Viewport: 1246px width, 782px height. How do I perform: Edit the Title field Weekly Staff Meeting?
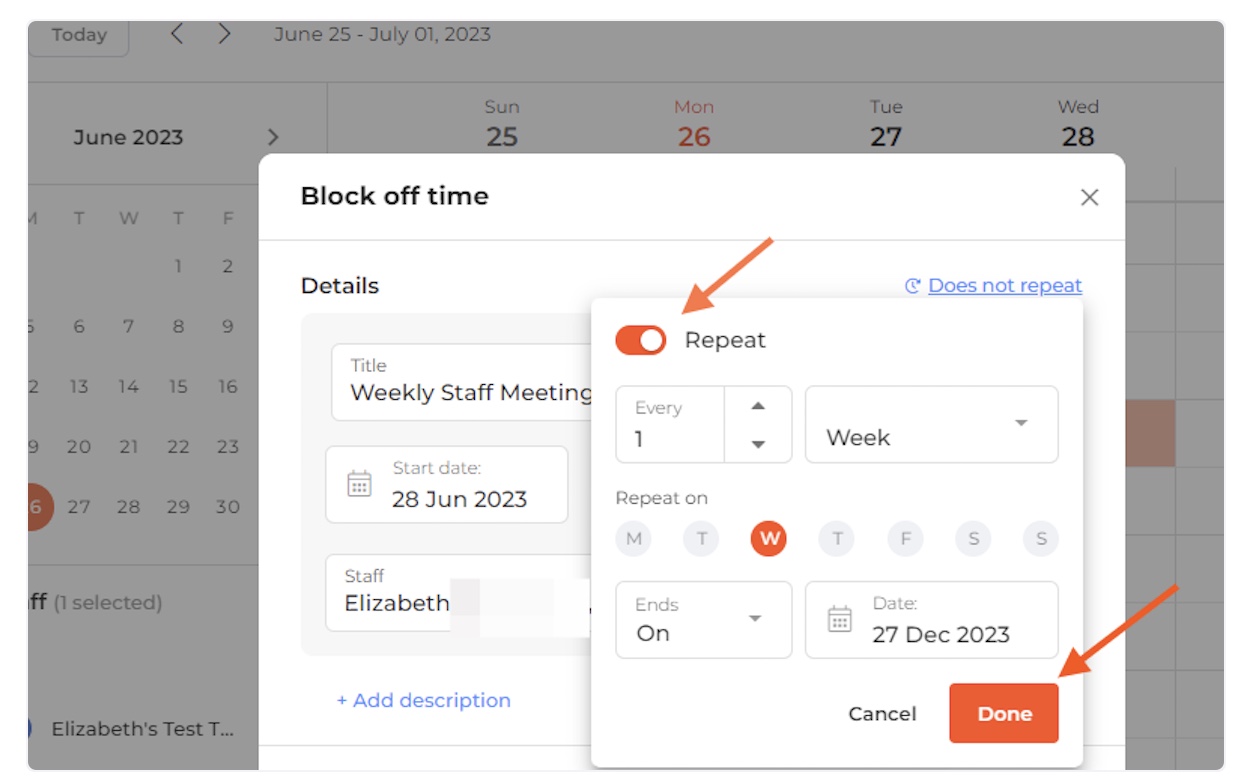coord(464,382)
